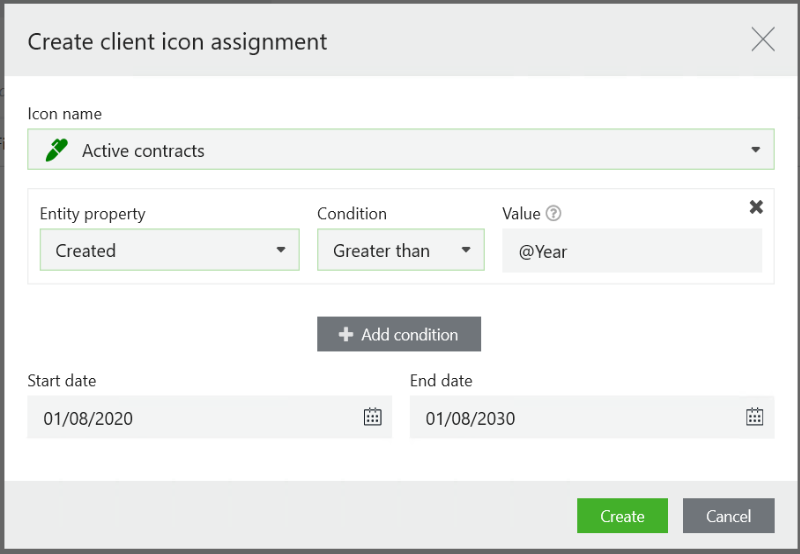Close the Create client icon assignment dialog
The width and height of the screenshot is (800, 554).
point(763,39)
